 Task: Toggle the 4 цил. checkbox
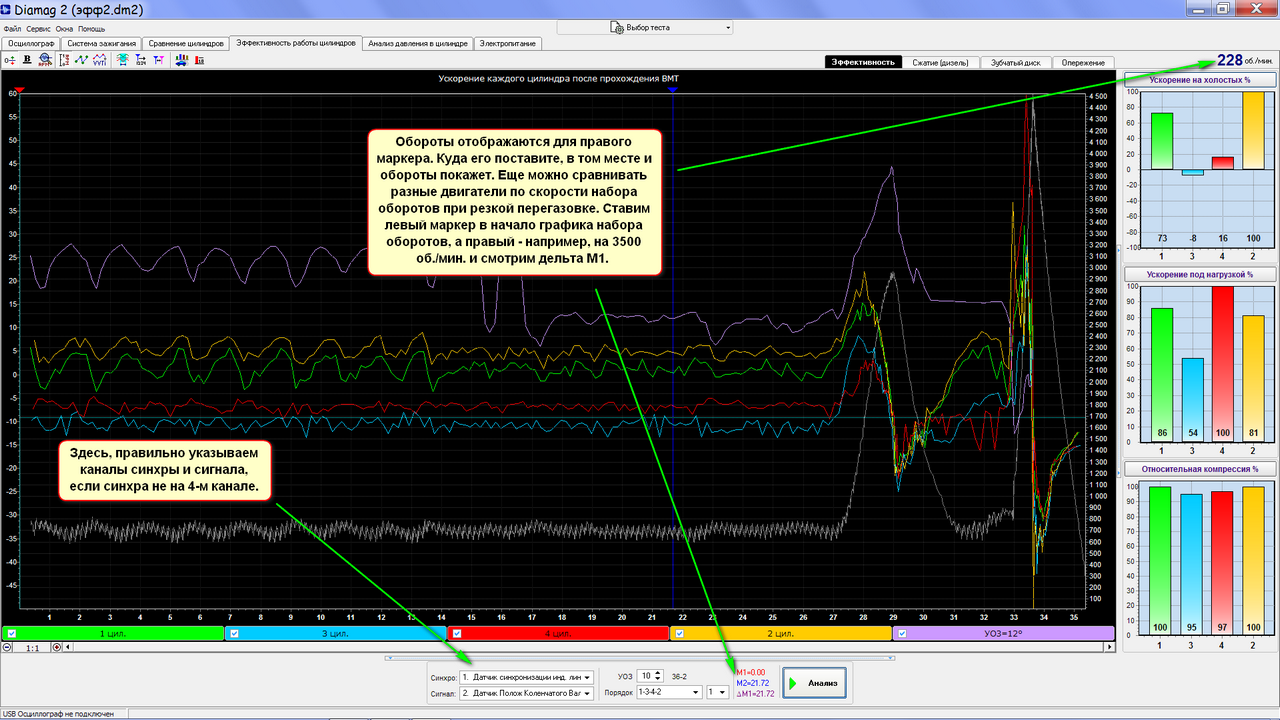point(456,633)
